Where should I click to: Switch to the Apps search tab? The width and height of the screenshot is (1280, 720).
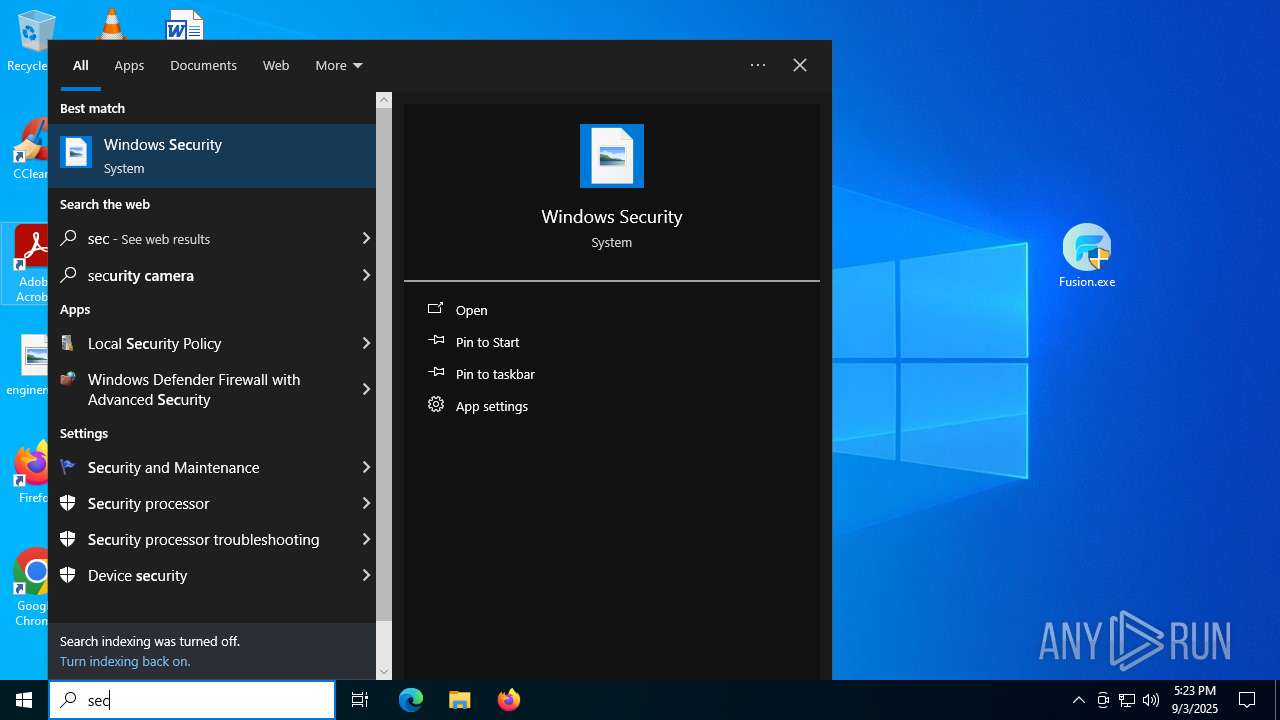click(129, 65)
